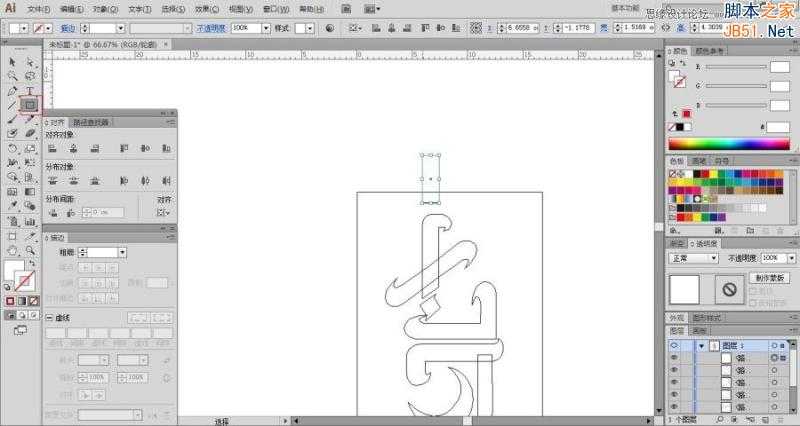Open 窗口(W) menu
The width and height of the screenshot is (800, 426).
(x=276, y=9)
